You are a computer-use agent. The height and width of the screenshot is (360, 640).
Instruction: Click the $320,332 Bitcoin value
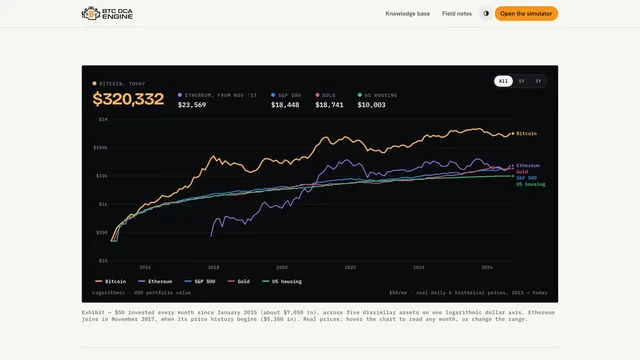click(128, 99)
